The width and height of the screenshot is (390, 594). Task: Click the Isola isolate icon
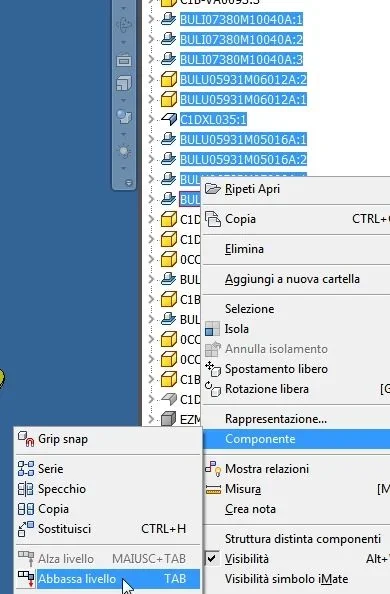tap(212, 329)
